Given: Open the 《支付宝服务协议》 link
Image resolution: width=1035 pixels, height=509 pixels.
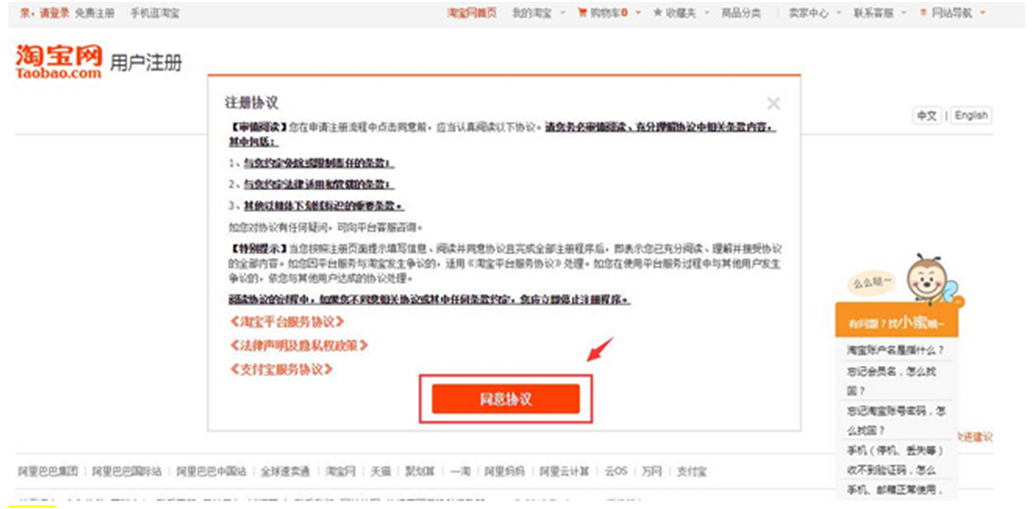Looking at the screenshot, I should (280, 369).
